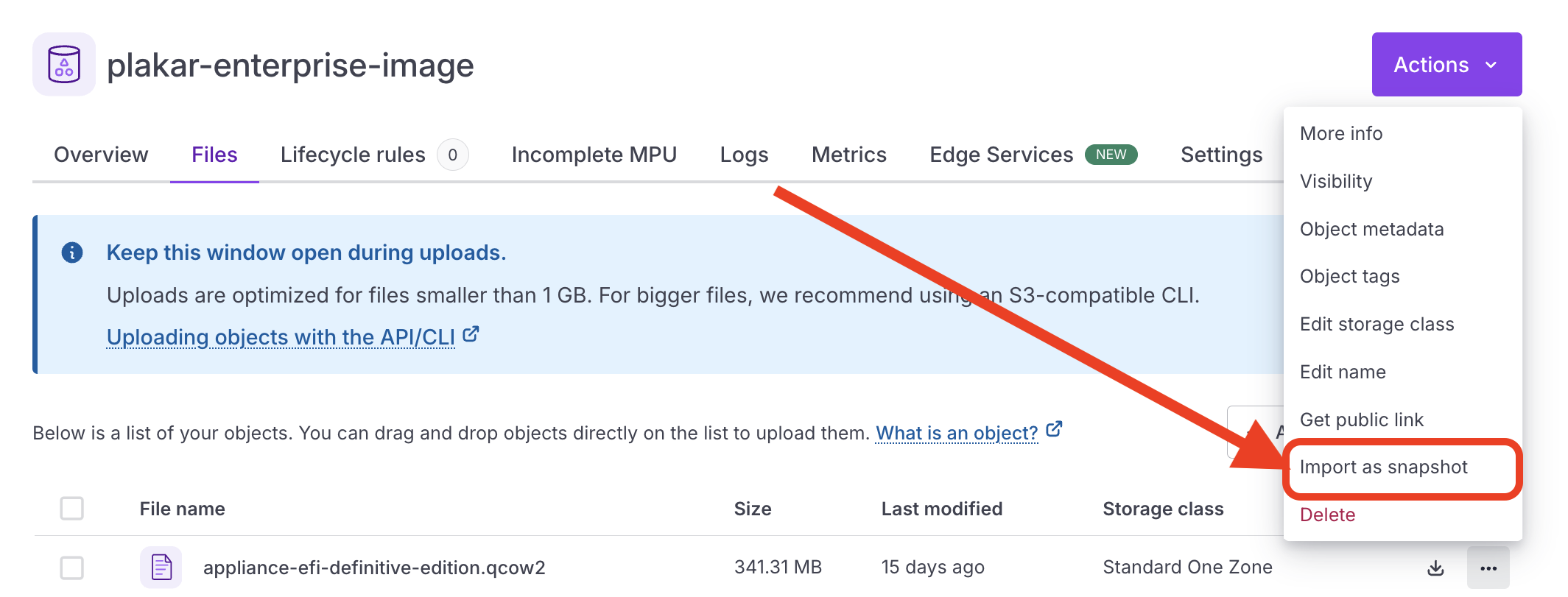Open the three-dots menu for the qcow2 file

[1488, 568]
